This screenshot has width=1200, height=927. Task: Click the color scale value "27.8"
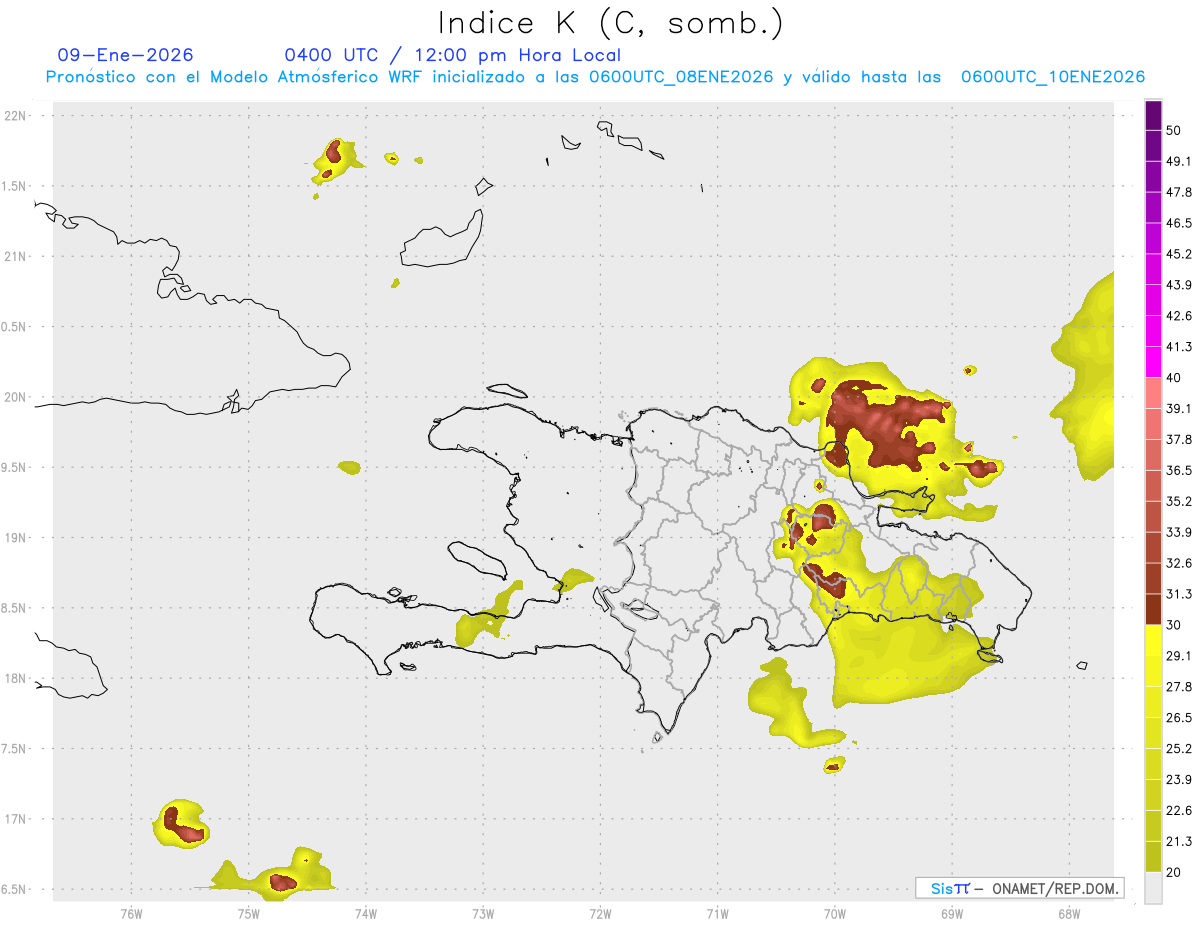[1179, 686]
